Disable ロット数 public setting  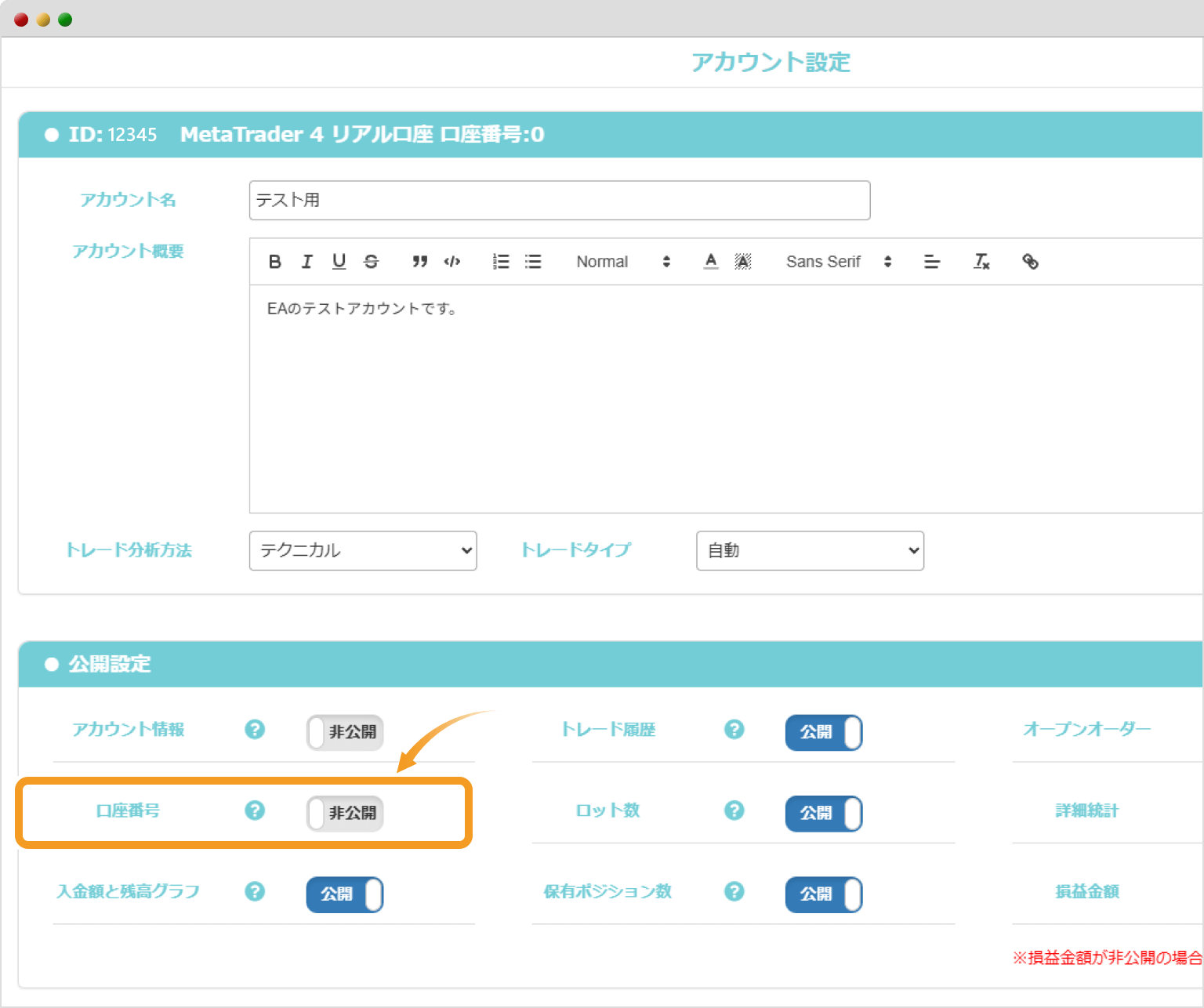pos(823,814)
